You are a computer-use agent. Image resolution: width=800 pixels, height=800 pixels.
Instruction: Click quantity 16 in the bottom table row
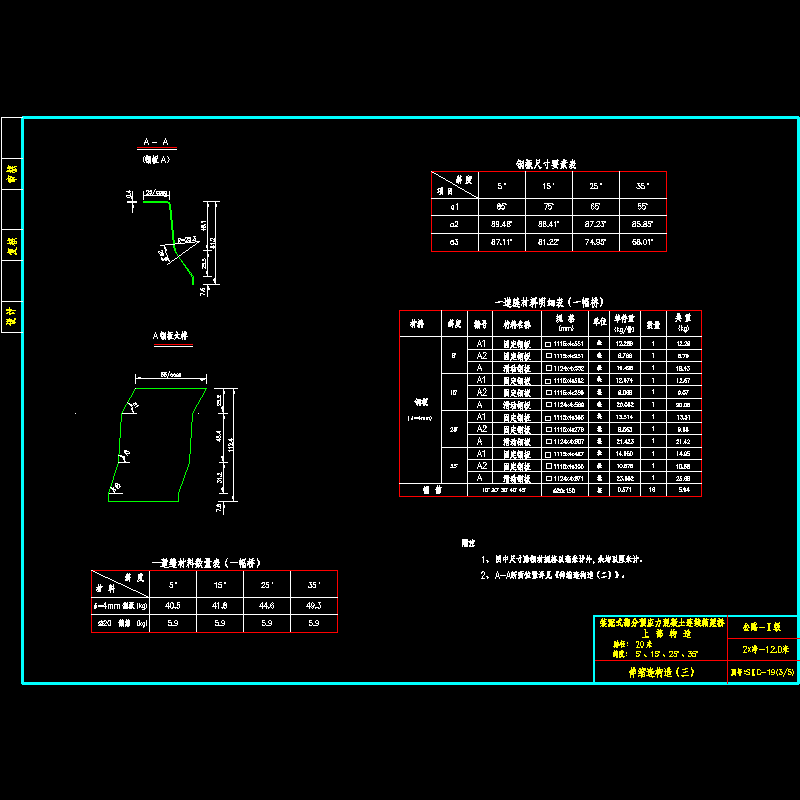653,490
